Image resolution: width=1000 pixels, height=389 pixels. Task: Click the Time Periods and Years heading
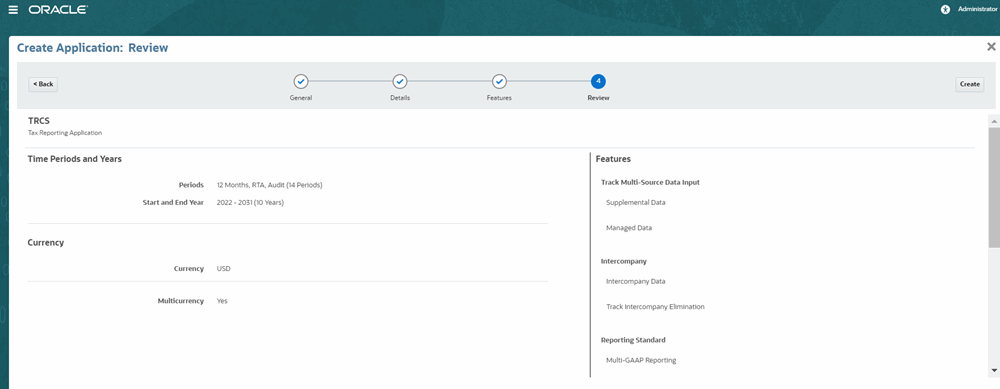click(x=75, y=159)
